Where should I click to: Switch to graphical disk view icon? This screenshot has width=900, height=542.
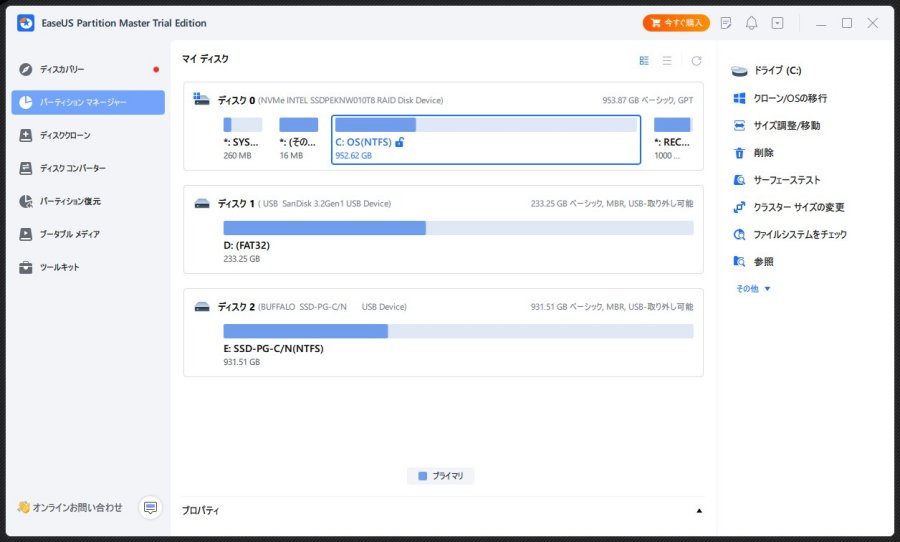pos(644,61)
